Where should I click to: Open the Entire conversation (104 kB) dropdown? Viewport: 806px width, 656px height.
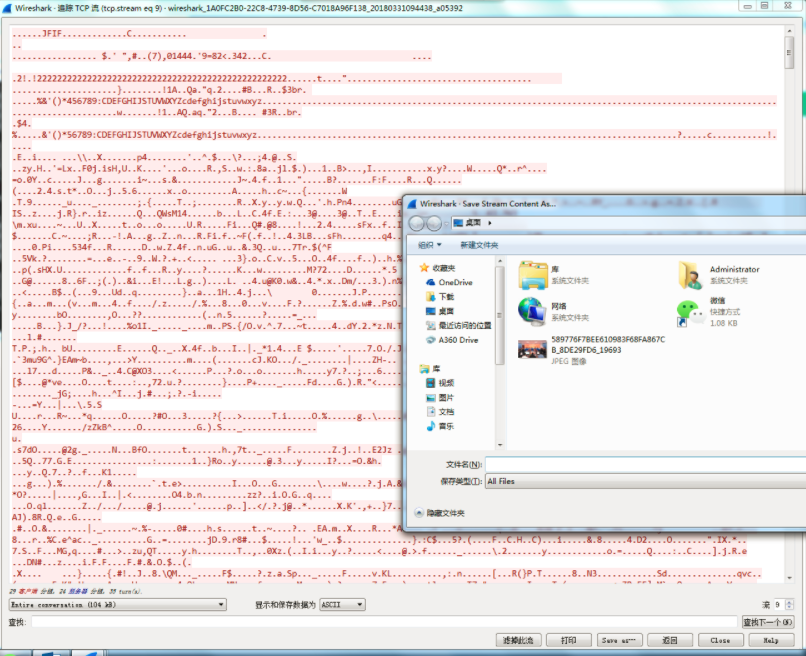point(118,605)
